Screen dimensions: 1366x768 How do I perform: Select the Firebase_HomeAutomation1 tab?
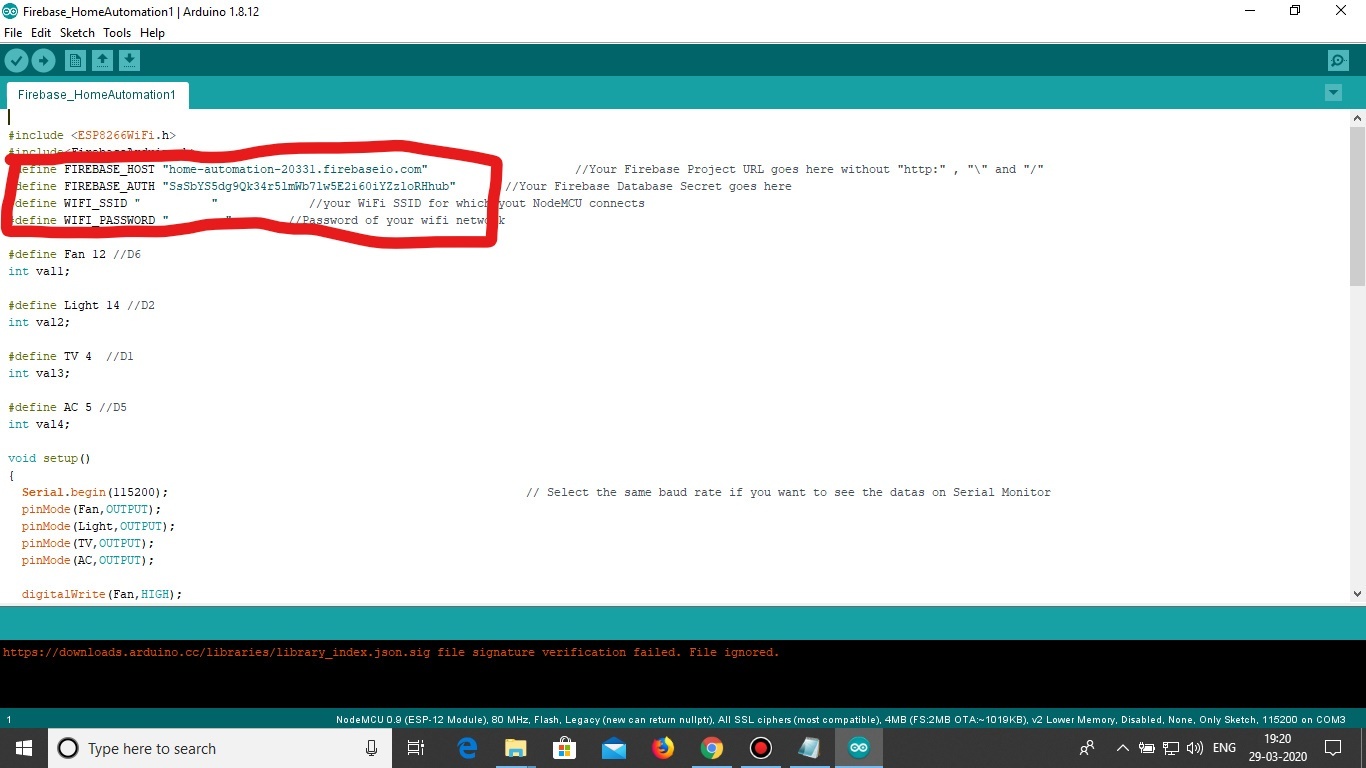point(97,95)
